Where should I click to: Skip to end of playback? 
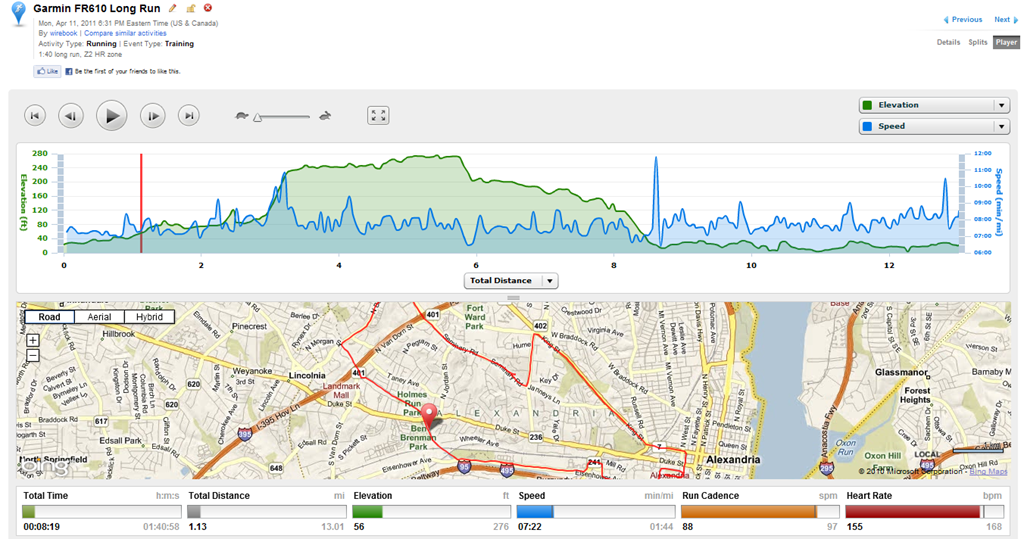coord(189,116)
